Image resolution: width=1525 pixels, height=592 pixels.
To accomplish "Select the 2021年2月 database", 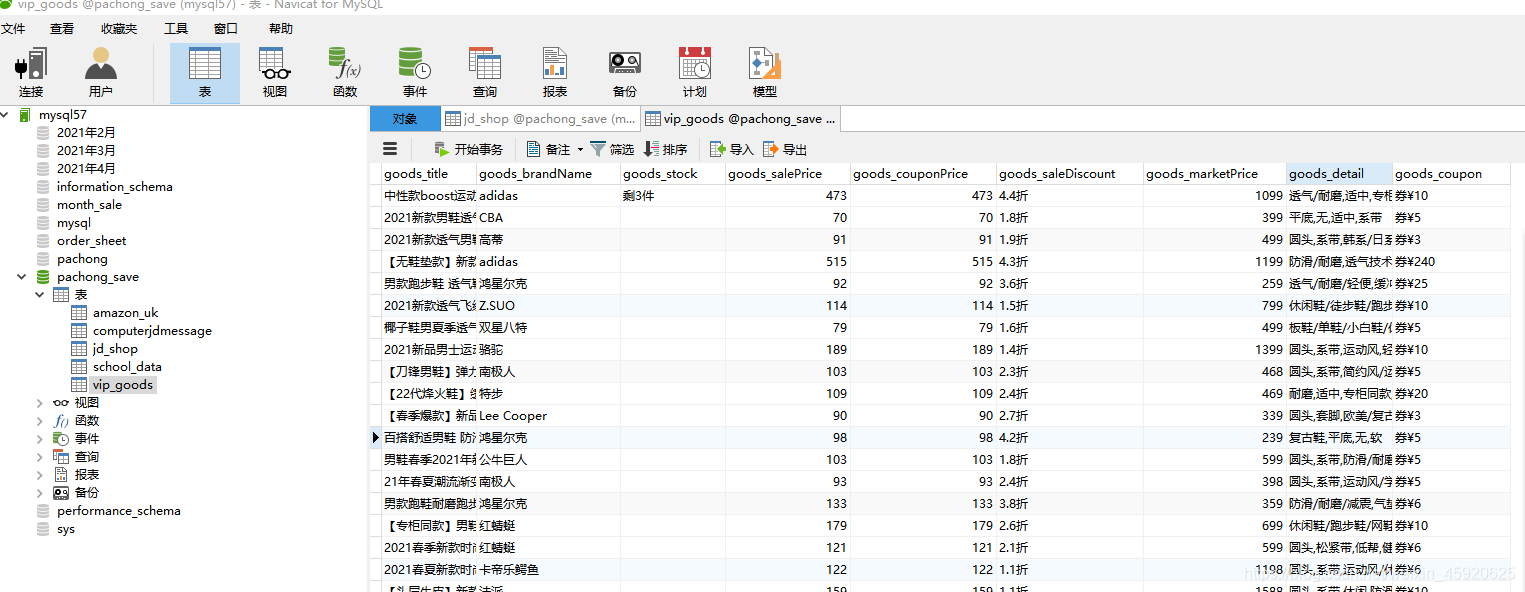I will (86, 133).
